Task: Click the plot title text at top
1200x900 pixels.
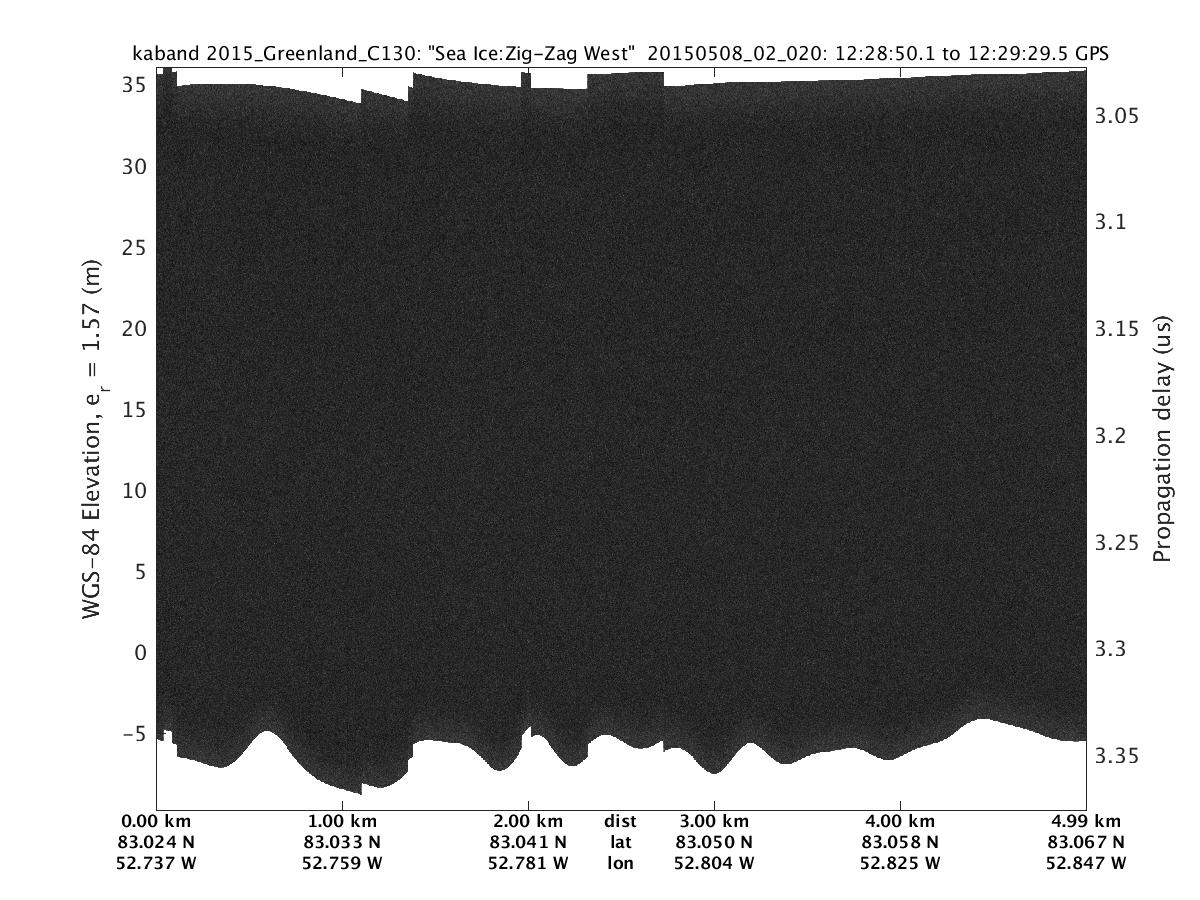Action: coord(620,53)
